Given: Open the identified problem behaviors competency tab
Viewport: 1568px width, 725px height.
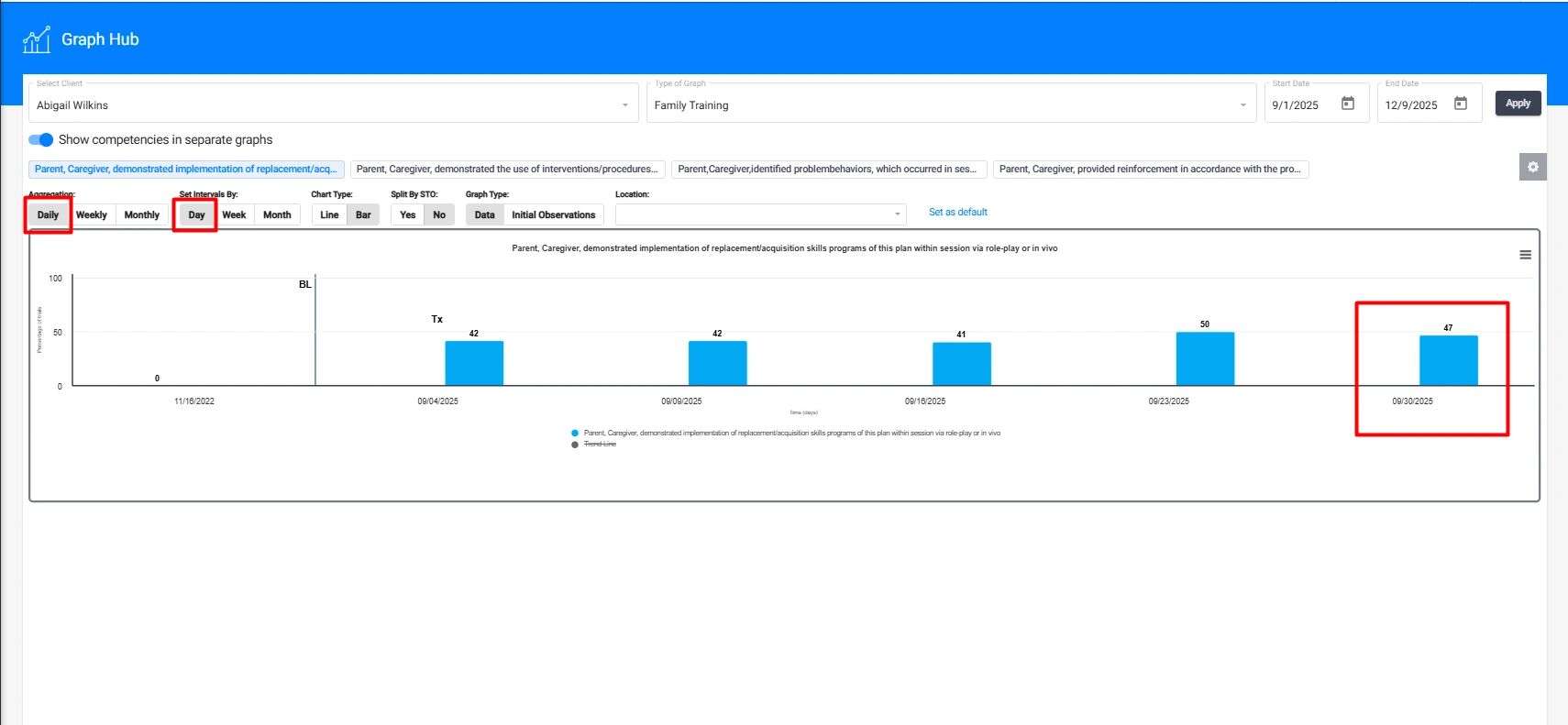Looking at the screenshot, I should [827, 169].
